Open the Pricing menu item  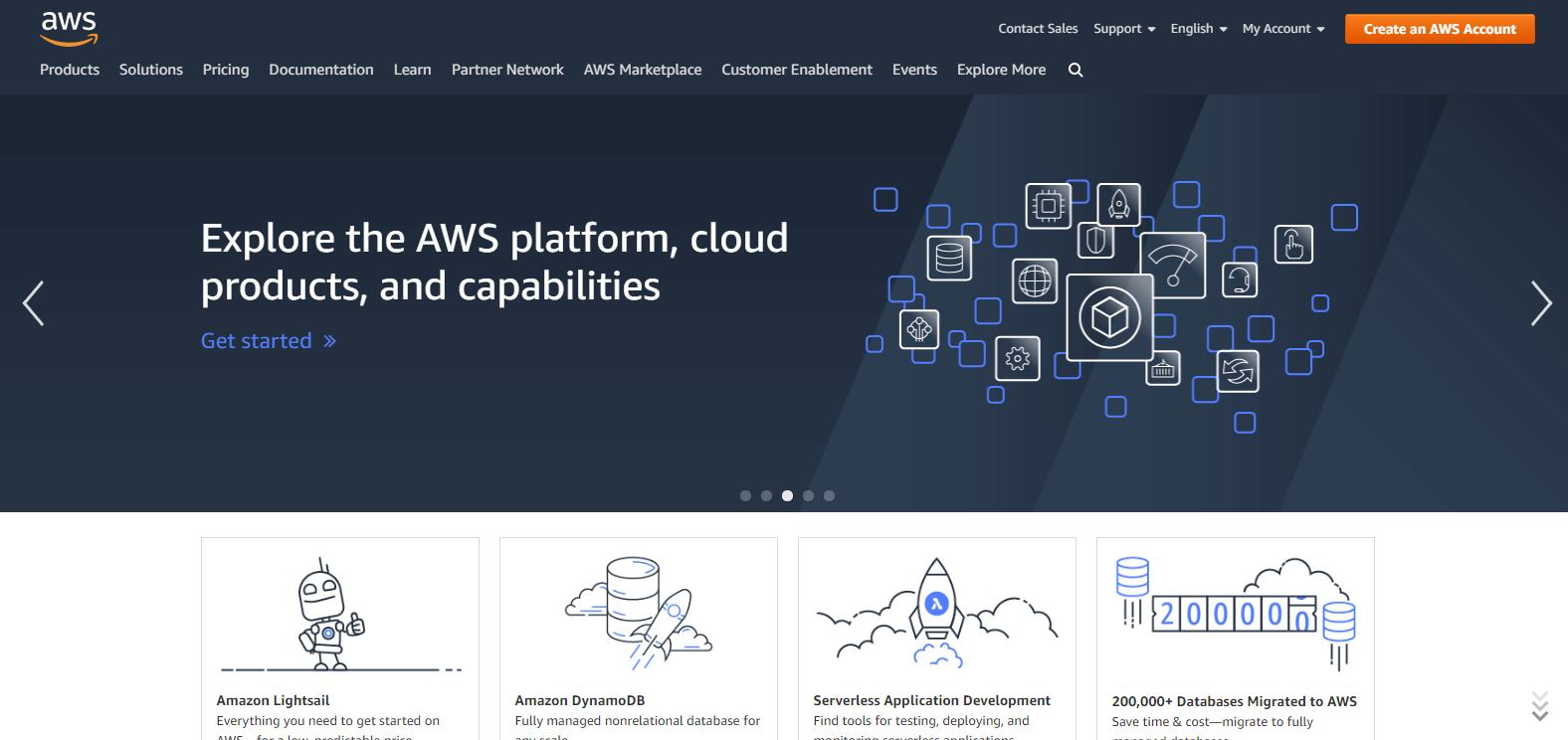(x=226, y=70)
